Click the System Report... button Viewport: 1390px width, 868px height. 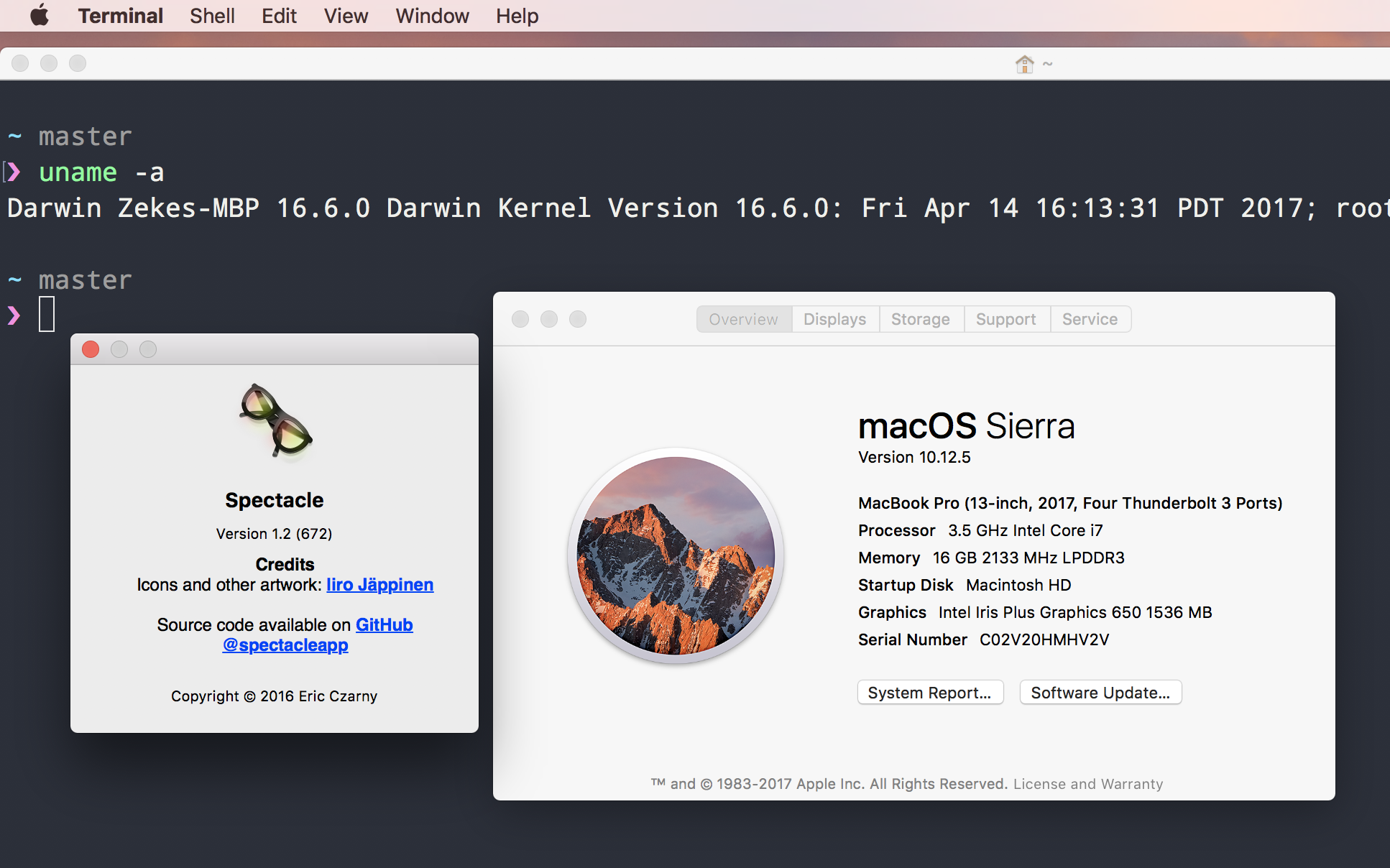[x=930, y=693]
